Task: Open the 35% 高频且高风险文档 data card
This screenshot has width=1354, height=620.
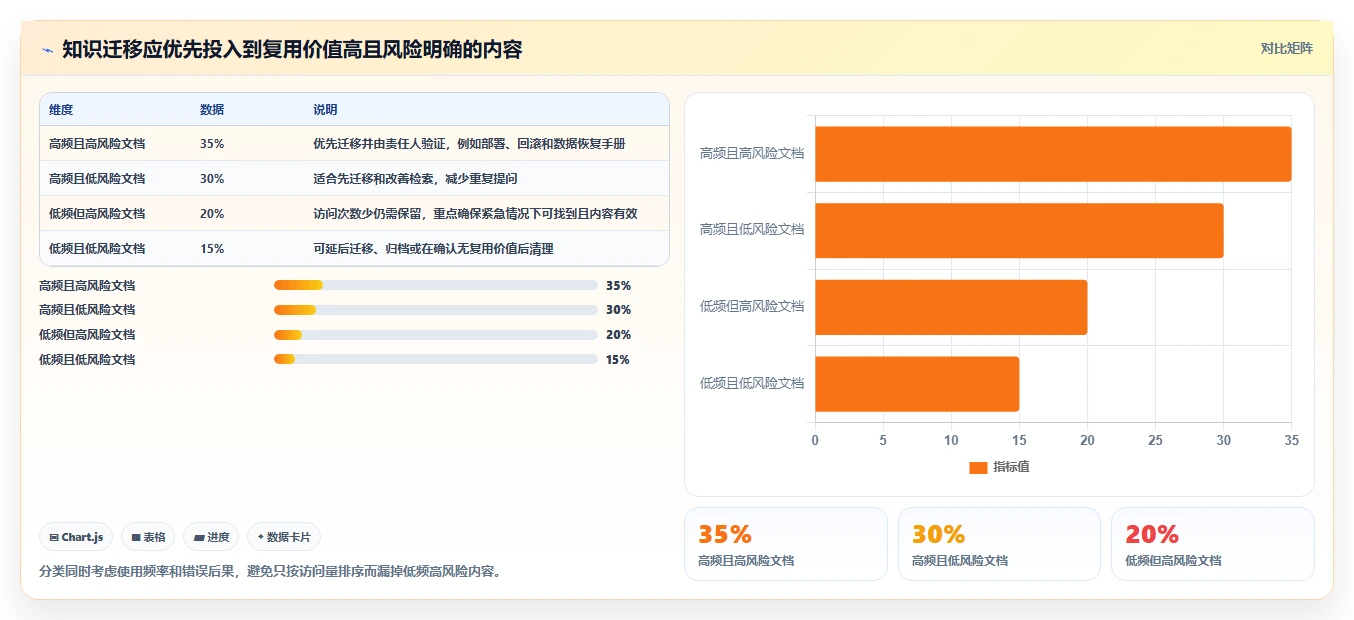Action: (786, 544)
